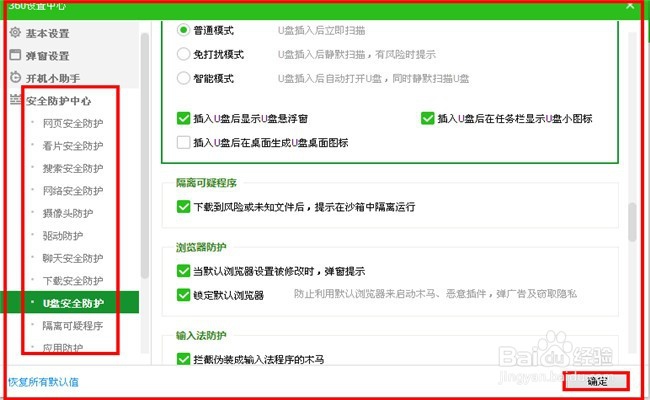Click 恢复所有默认值 link
Screen dimensions: 650x400
43,382
